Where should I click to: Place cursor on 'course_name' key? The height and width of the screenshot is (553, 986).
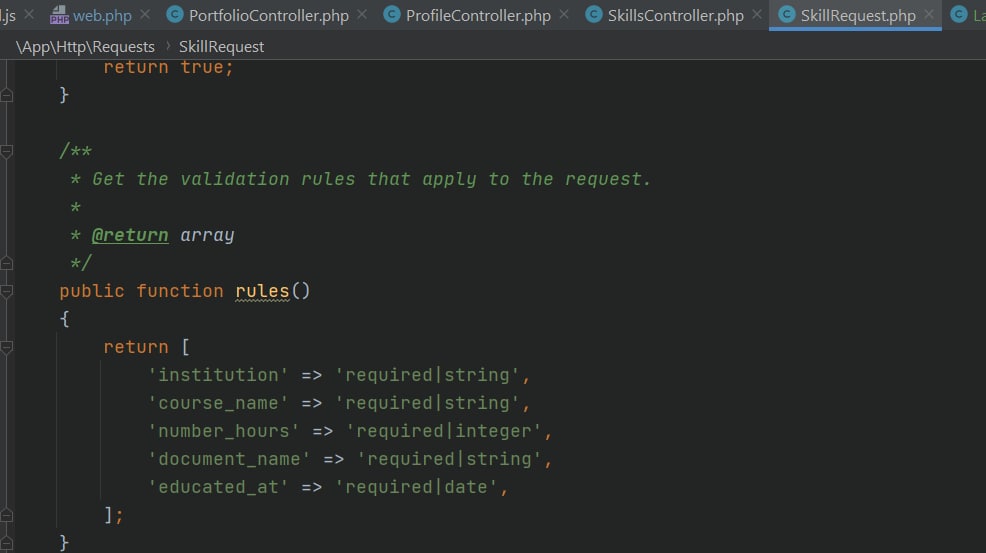pos(218,403)
